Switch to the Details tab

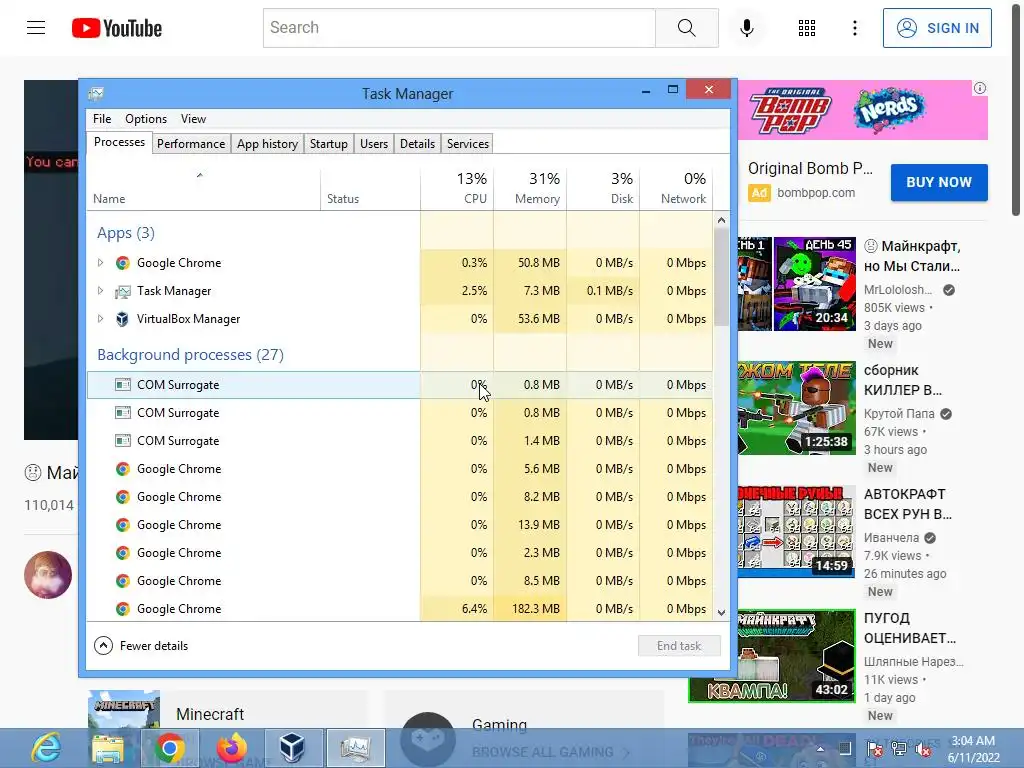417,144
